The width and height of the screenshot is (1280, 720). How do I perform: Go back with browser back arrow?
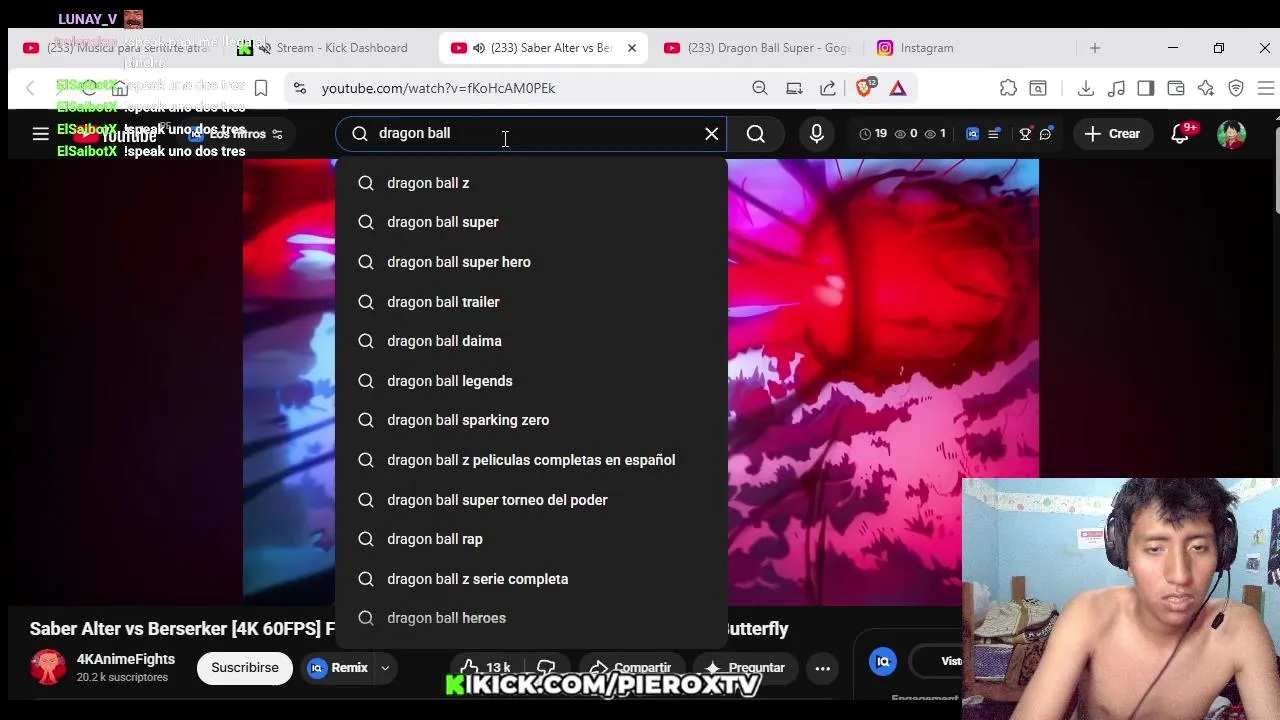point(30,88)
